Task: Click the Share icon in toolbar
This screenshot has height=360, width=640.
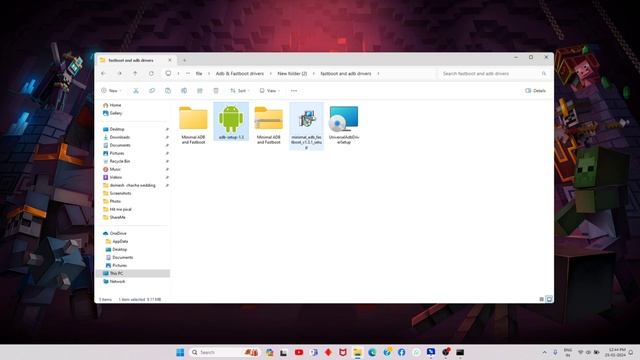Action: 200,91
